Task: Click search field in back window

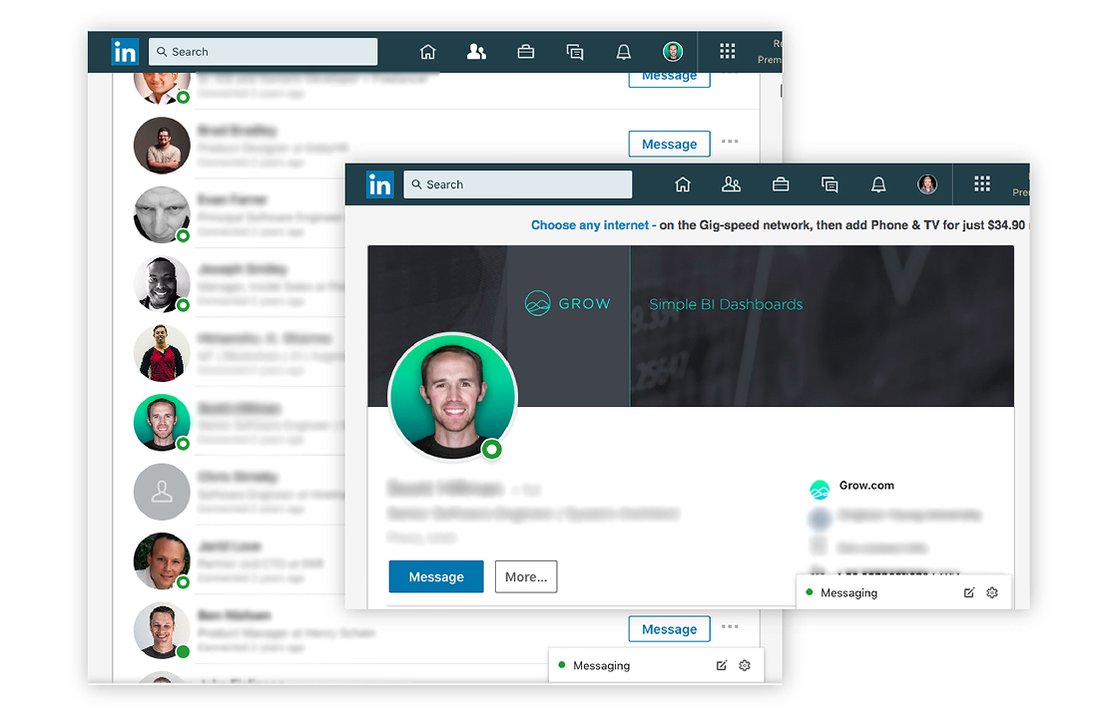Action: 263,52
